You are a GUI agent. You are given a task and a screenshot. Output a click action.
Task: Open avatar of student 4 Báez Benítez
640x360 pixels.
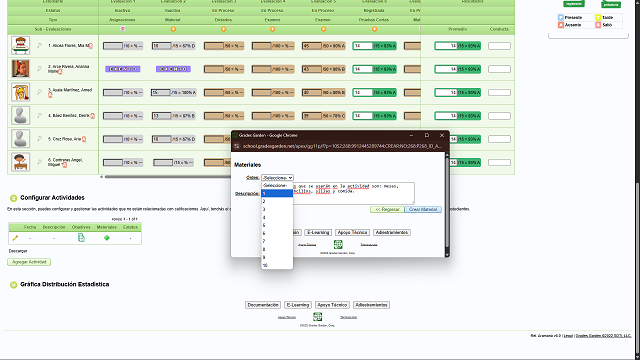pyautogui.click(x=20, y=116)
